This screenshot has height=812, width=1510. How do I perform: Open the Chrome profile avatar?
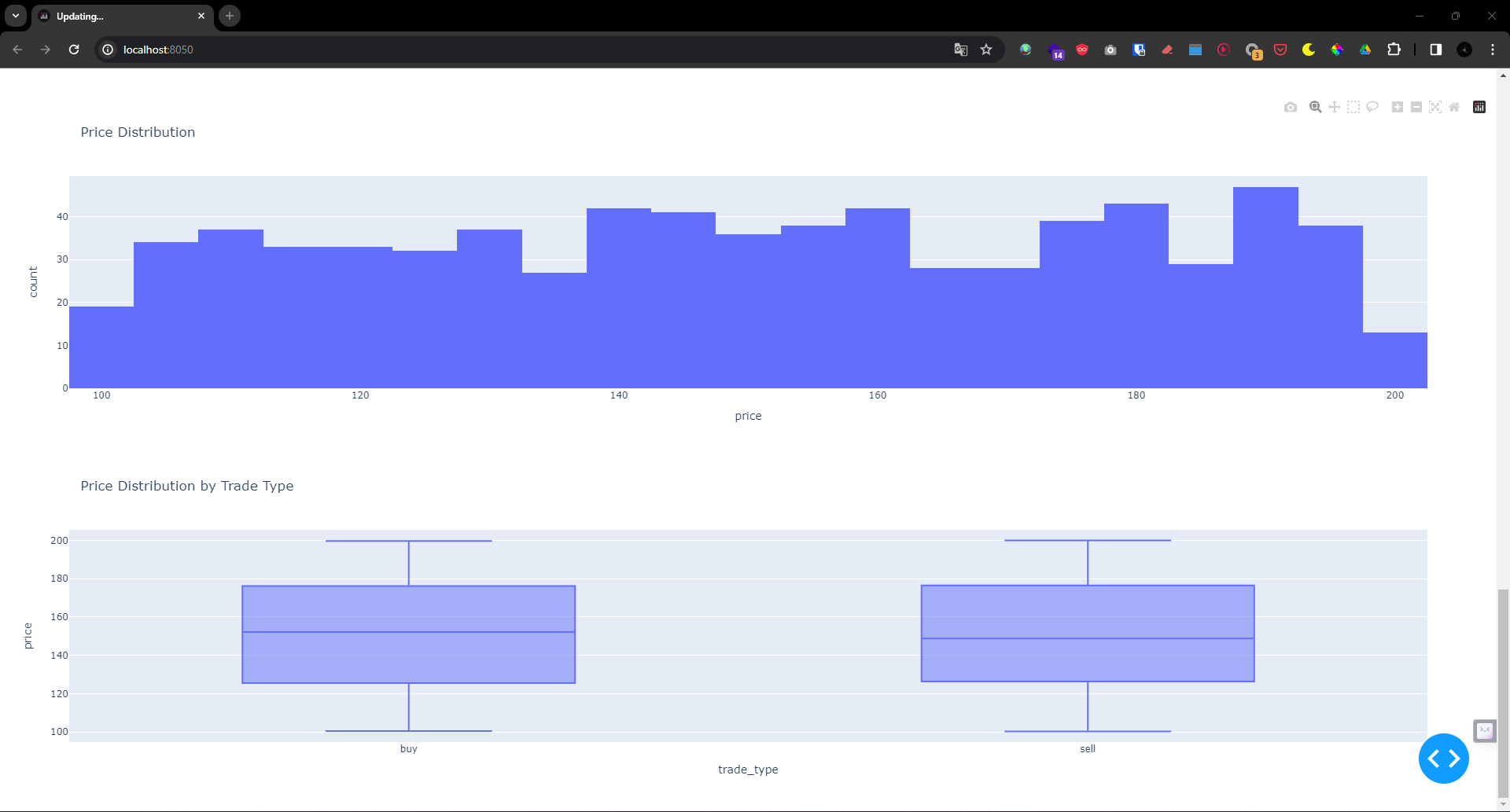point(1464,50)
